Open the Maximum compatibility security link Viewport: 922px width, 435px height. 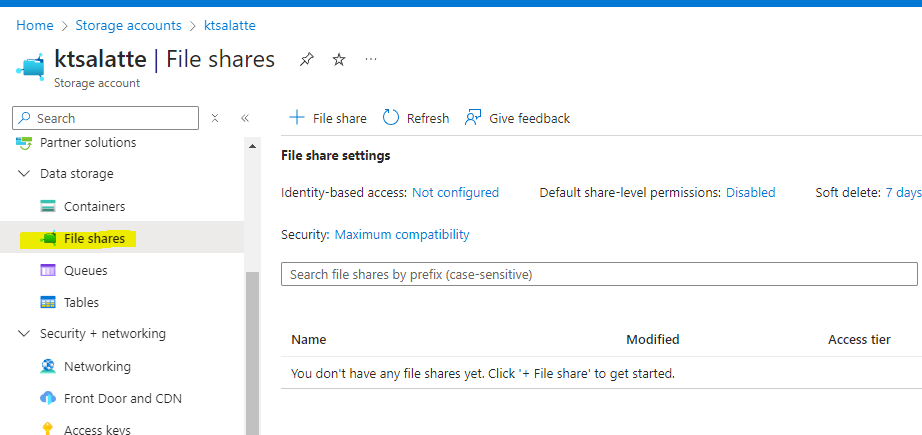[402, 235]
